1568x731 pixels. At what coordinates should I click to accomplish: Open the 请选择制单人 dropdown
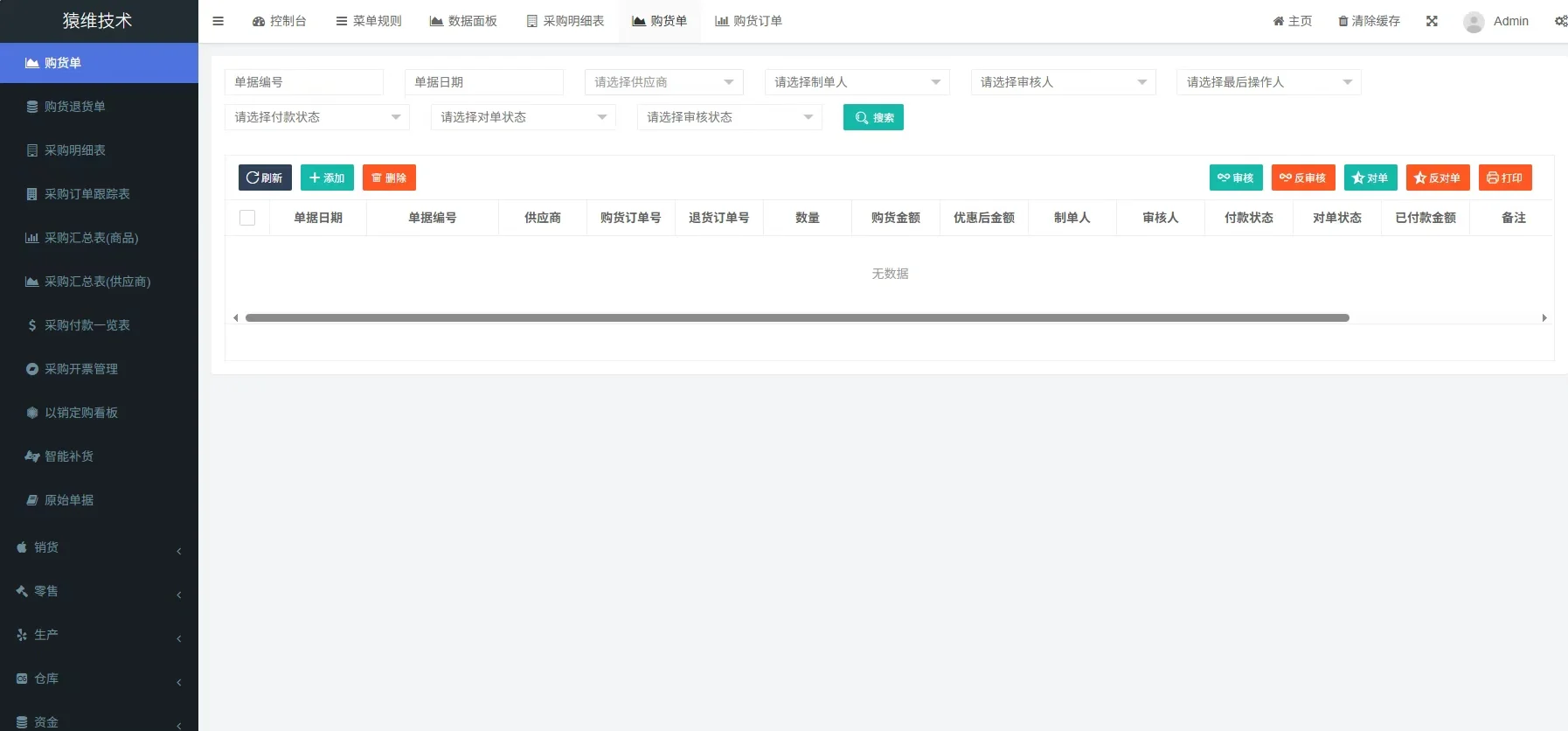point(857,82)
